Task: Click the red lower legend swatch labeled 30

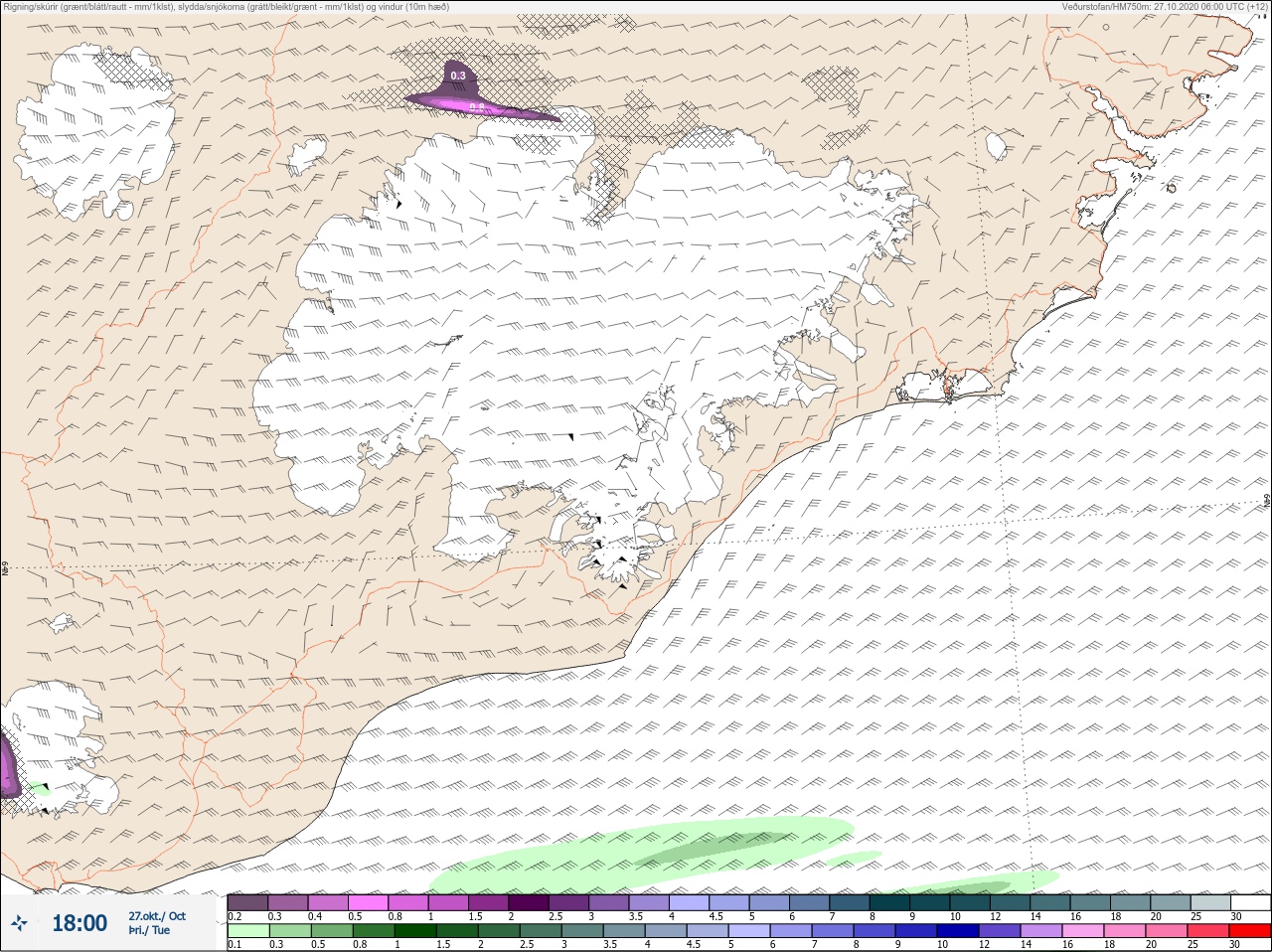Action: tap(1250, 931)
